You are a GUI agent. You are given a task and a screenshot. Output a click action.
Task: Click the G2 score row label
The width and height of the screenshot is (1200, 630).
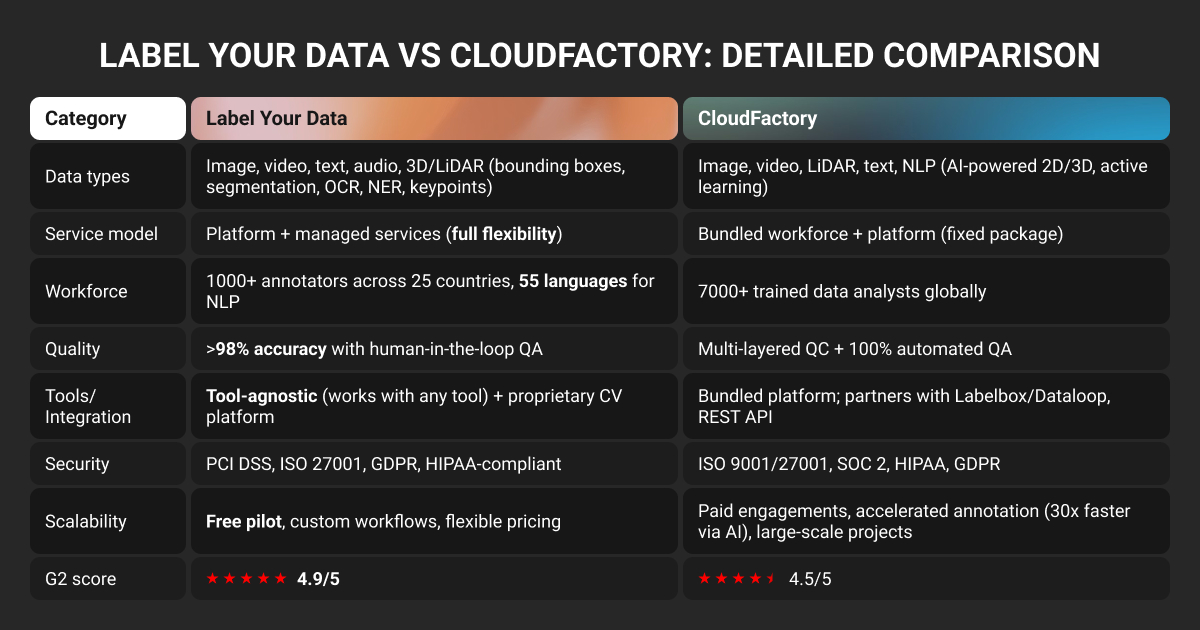[x=81, y=579]
